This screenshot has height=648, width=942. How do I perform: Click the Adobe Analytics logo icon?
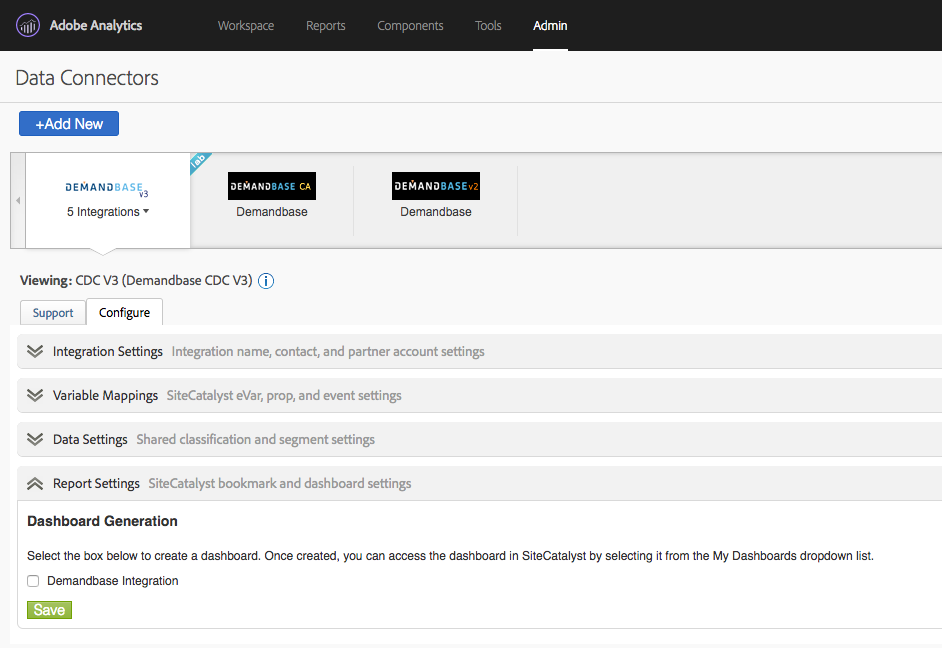[x=28, y=25]
